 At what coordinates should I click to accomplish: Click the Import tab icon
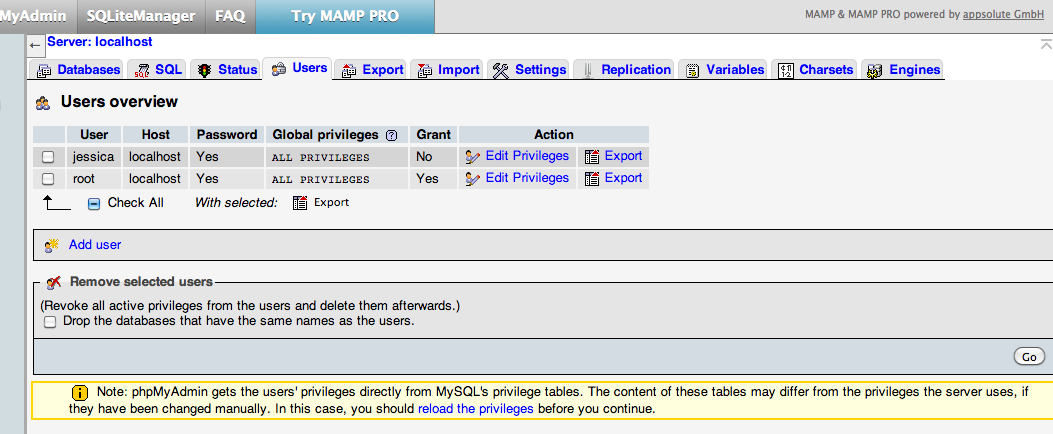tap(425, 70)
